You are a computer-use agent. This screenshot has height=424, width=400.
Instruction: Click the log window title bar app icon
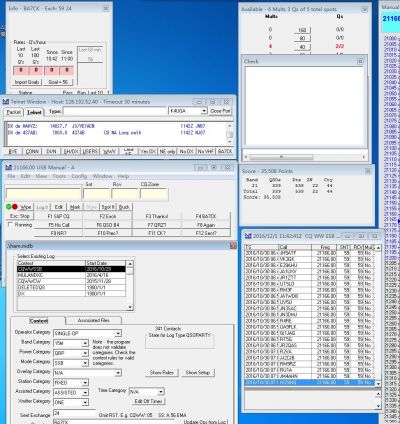tap(248, 236)
